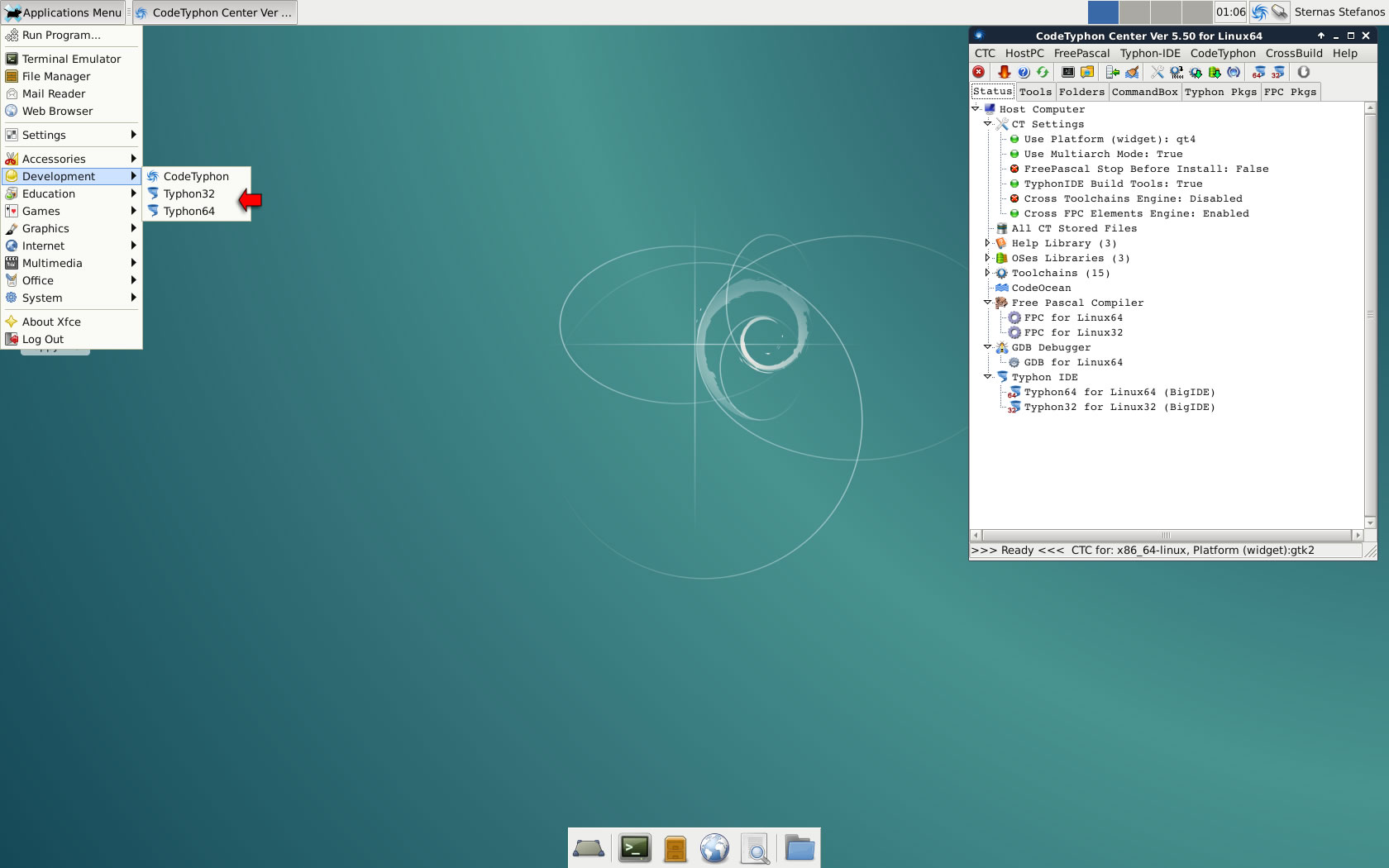1389x868 pixels.
Task: Click the tree's horizontal scrollbar
Action: click(x=1167, y=536)
